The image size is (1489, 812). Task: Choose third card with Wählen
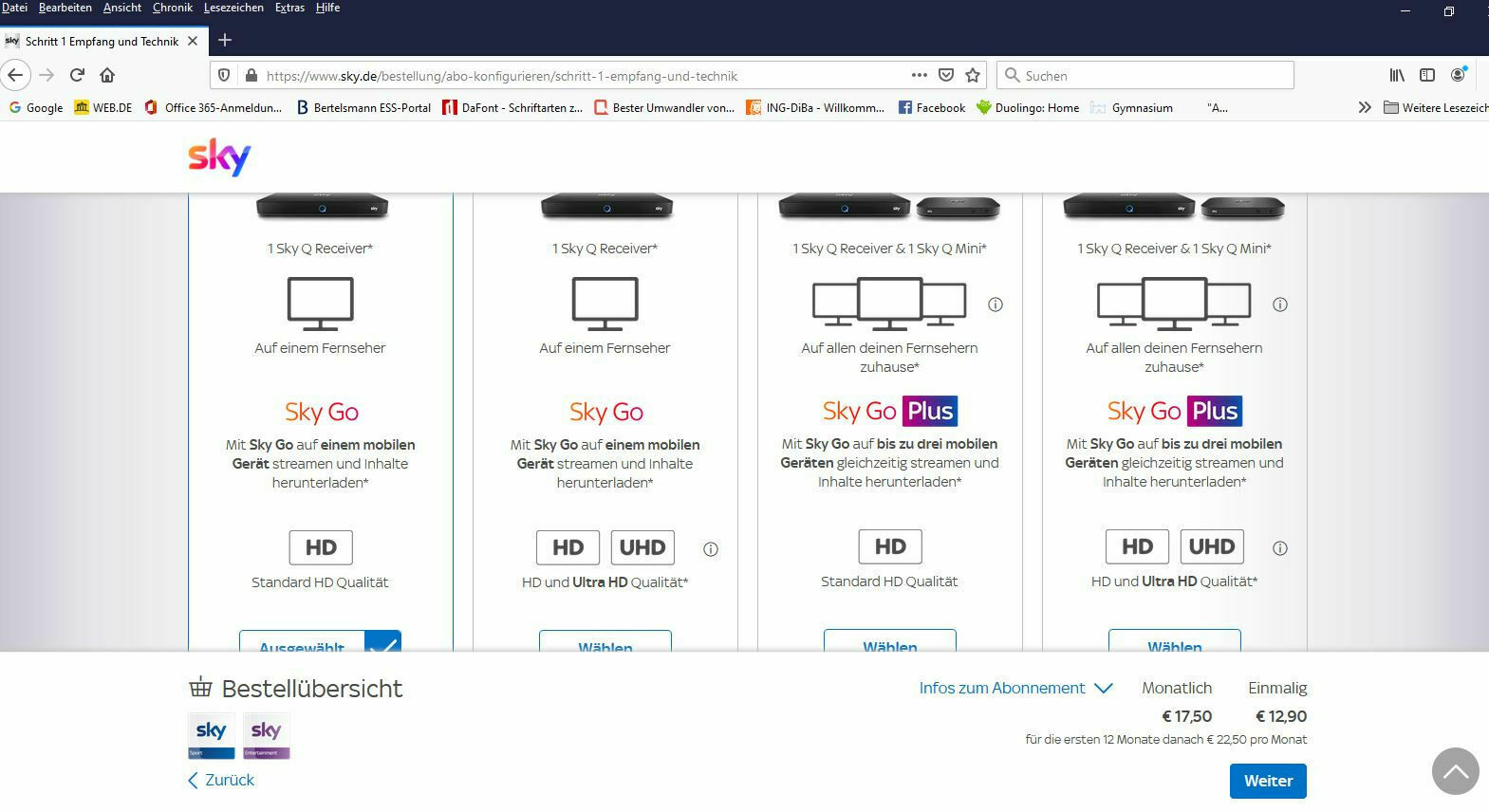[890, 640]
